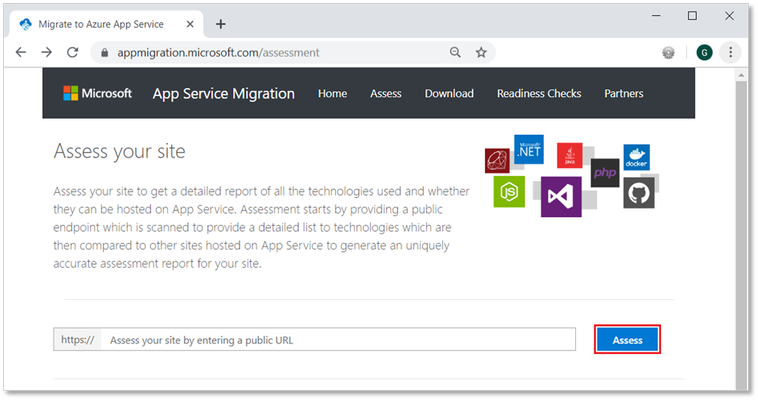Screen dimensions: 758x400
Task: Open the Assess navigation item
Action: [x=386, y=94]
